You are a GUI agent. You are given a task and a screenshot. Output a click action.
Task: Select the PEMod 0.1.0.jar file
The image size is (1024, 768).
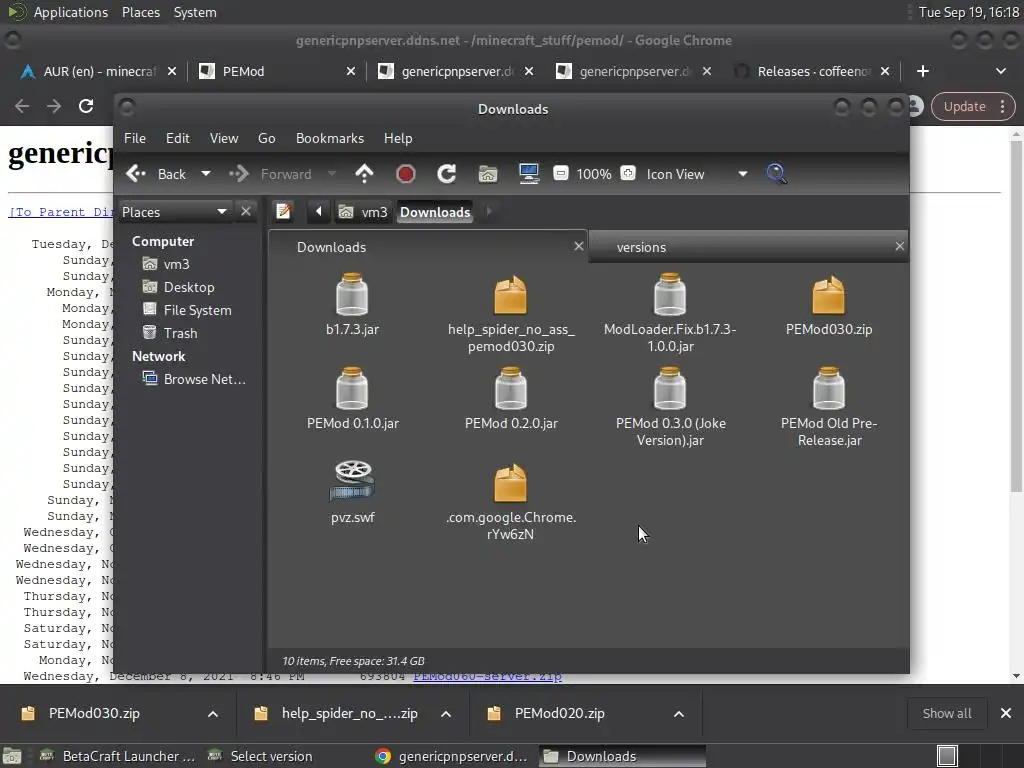pyautogui.click(x=353, y=398)
